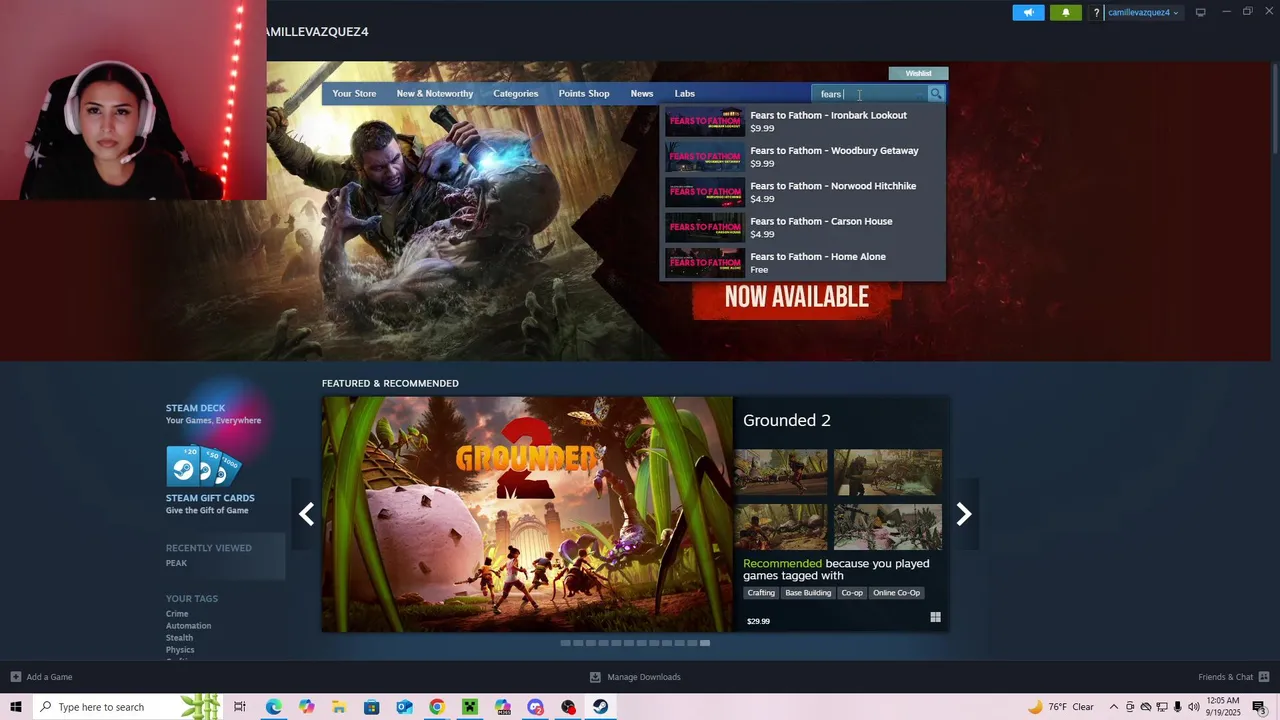Switch to Big Picture mode monitor icon
The height and width of the screenshot is (720, 1280).
click(x=1200, y=12)
